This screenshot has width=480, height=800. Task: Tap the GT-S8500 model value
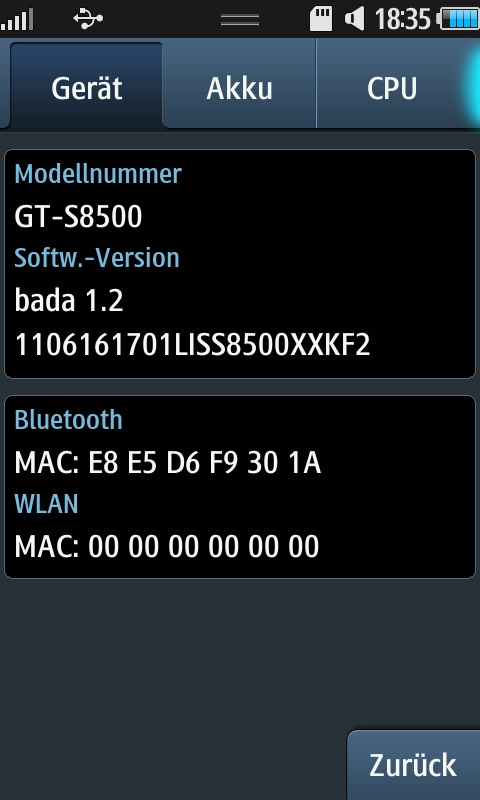coord(78,217)
